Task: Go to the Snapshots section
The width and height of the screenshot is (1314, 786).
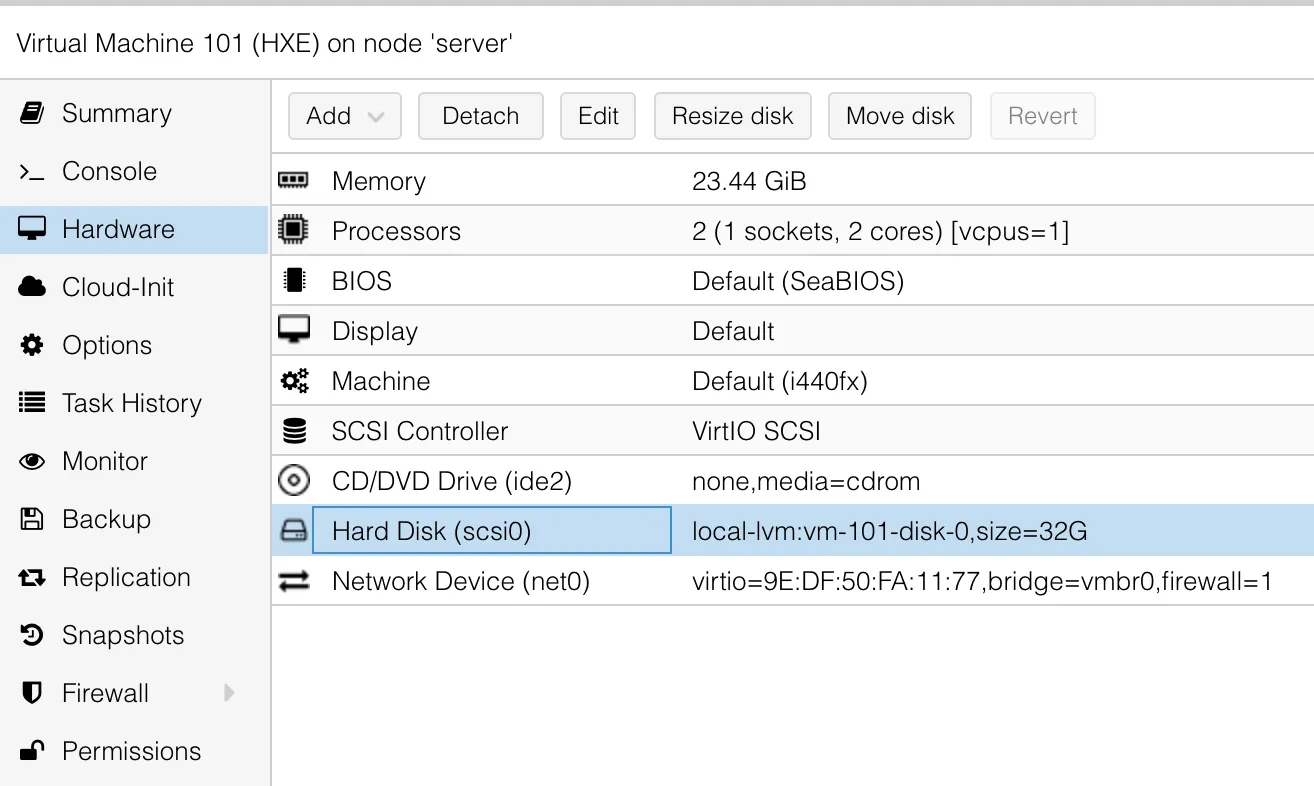Action: tap(122, 635)
